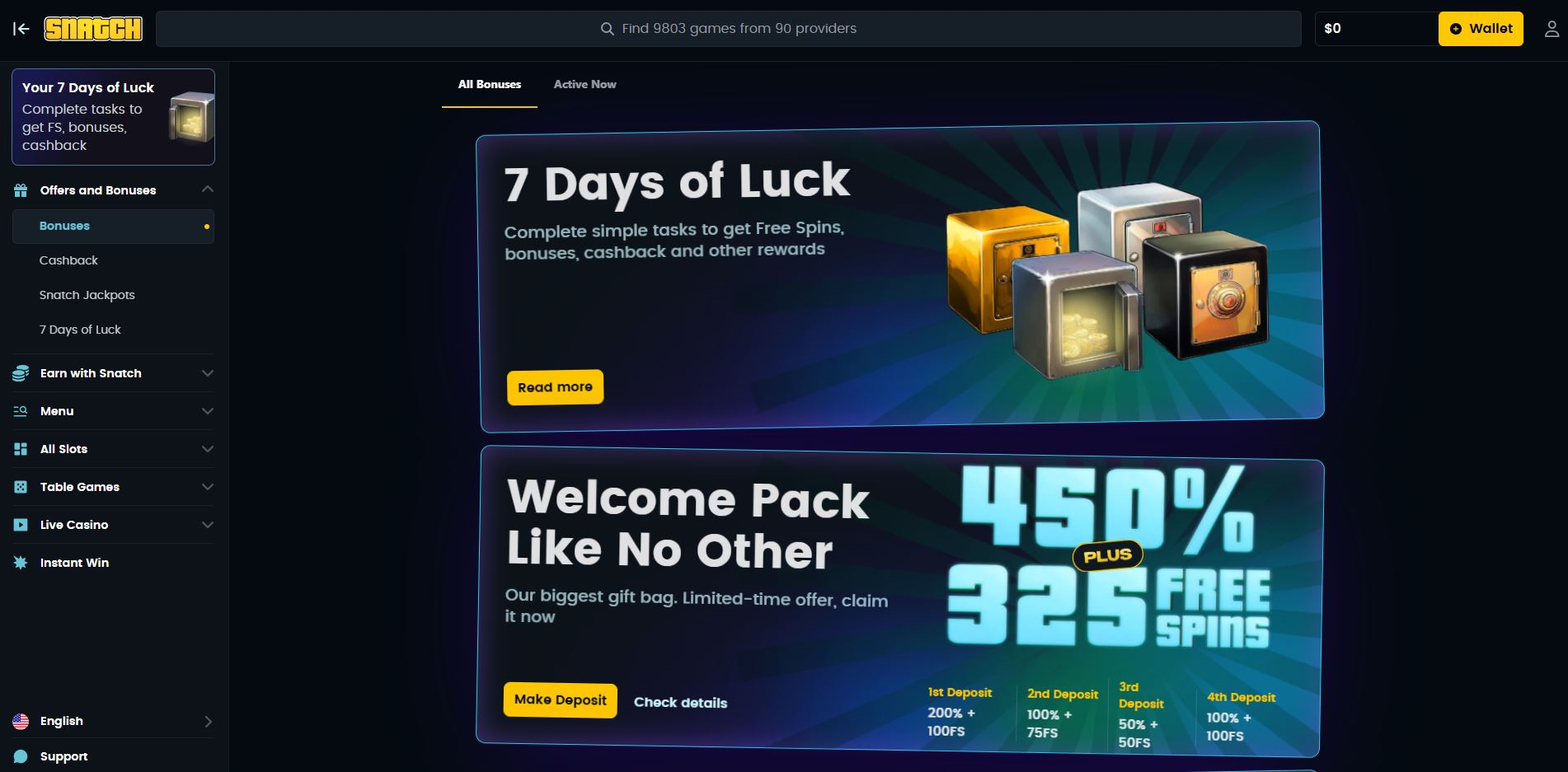Expand the All Slots menu chevron

[x=208, y=449]
